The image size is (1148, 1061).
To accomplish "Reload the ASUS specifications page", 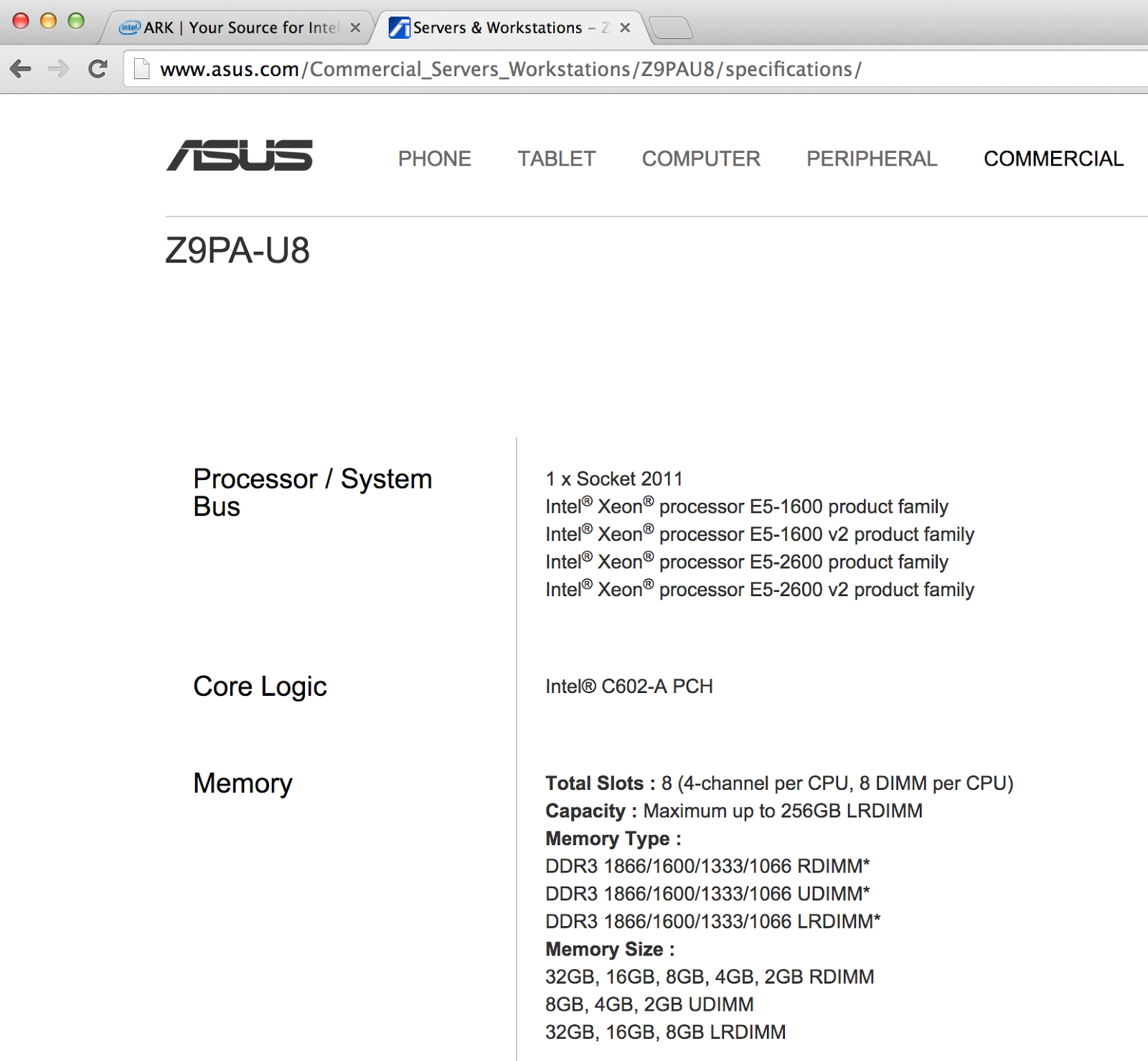I will 98,69.
